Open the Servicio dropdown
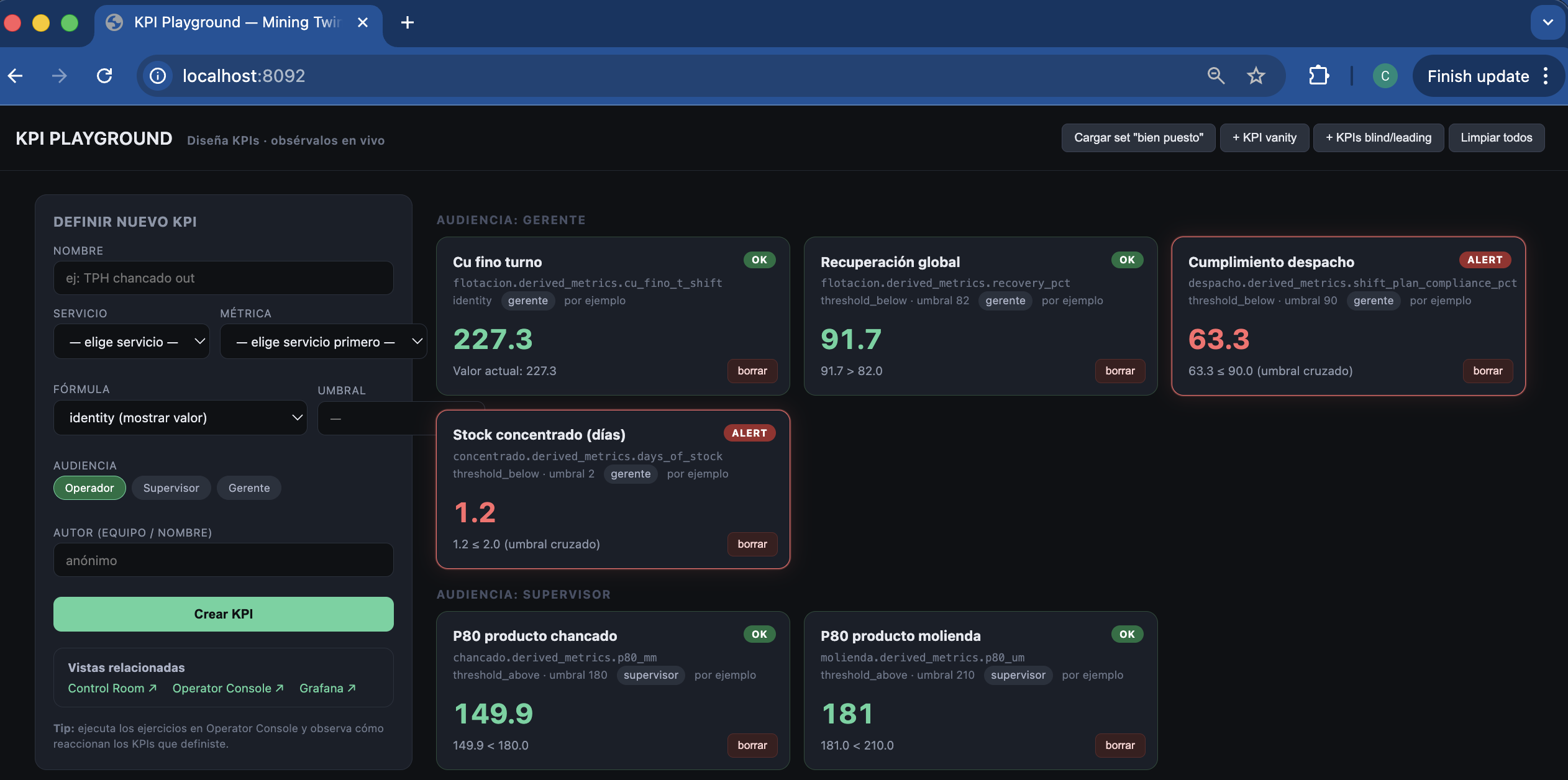This screenshot has height=780, width=1568. [132, 342]
